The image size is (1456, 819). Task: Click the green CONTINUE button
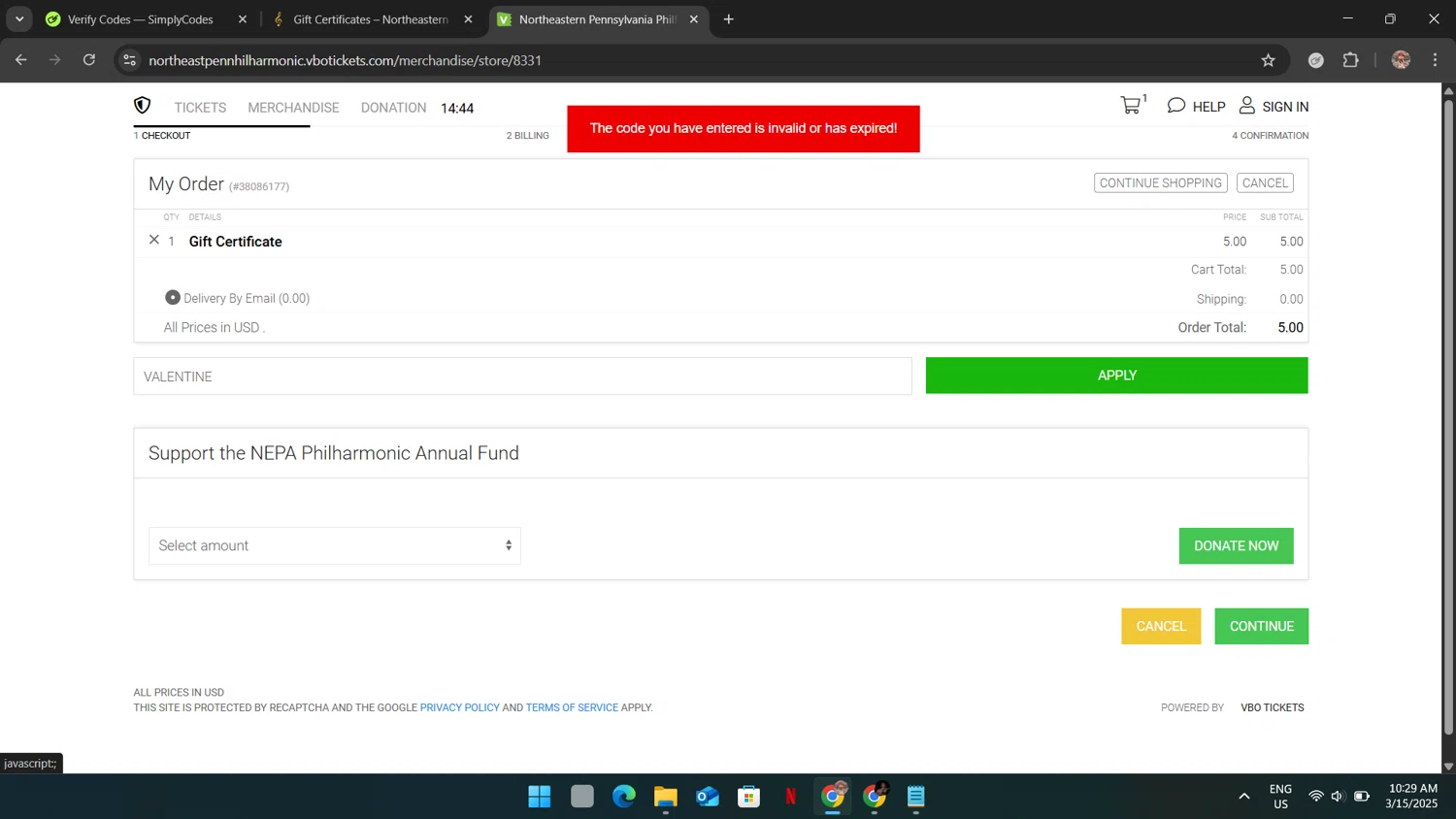tap(1261, 626)
